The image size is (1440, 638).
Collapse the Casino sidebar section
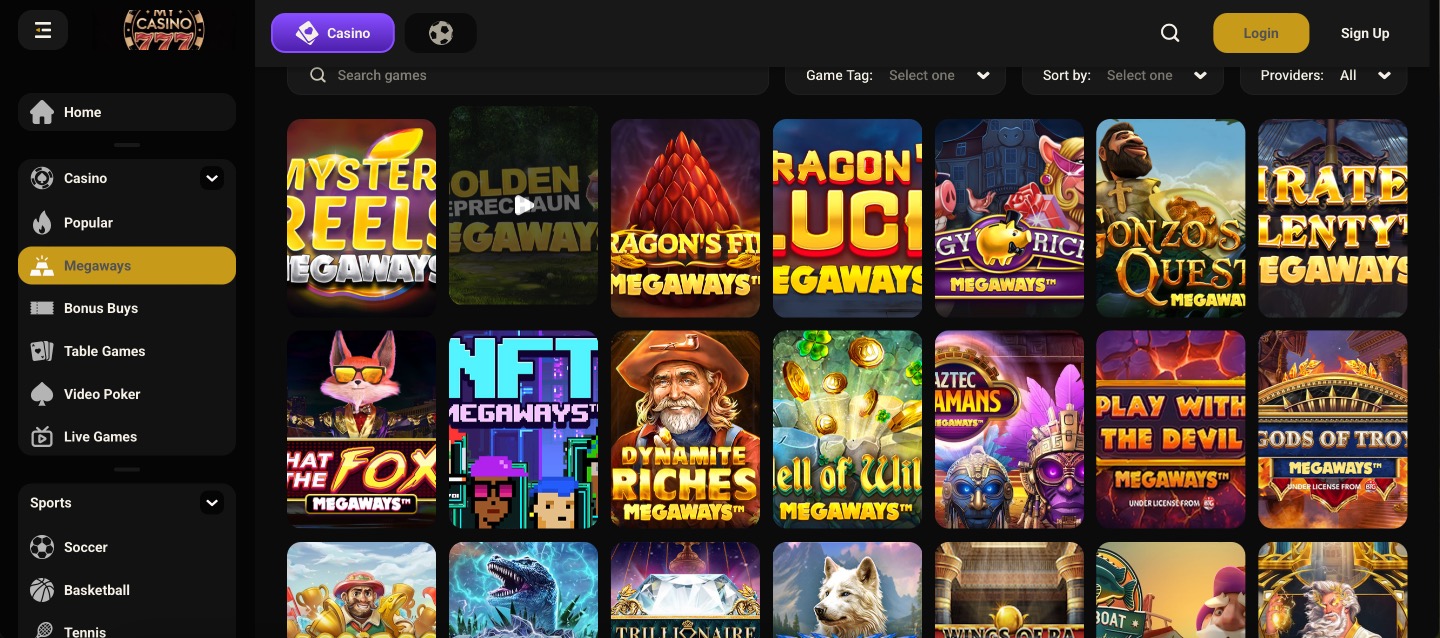pyautogui.click(x=212, y=178)
